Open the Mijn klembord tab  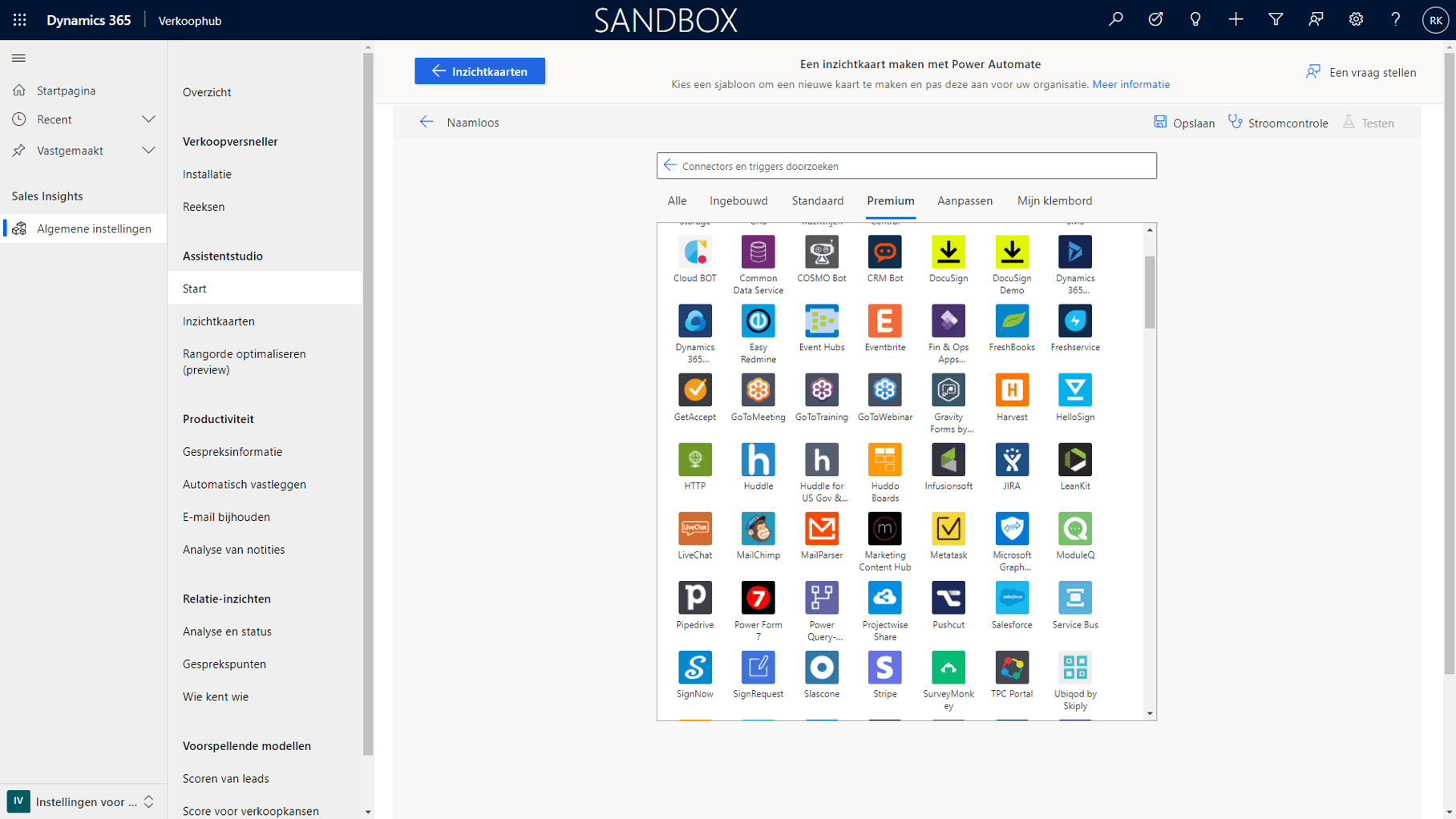point(1054,201)
